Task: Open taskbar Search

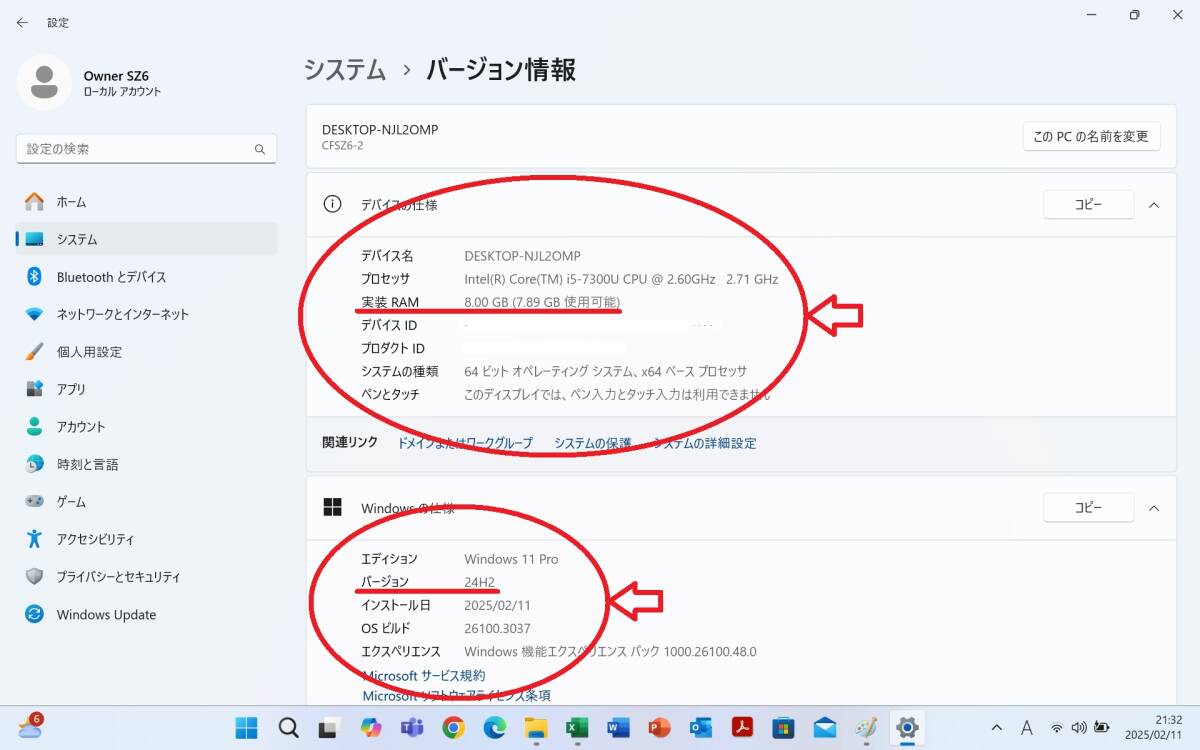Action: click(288, 727)
